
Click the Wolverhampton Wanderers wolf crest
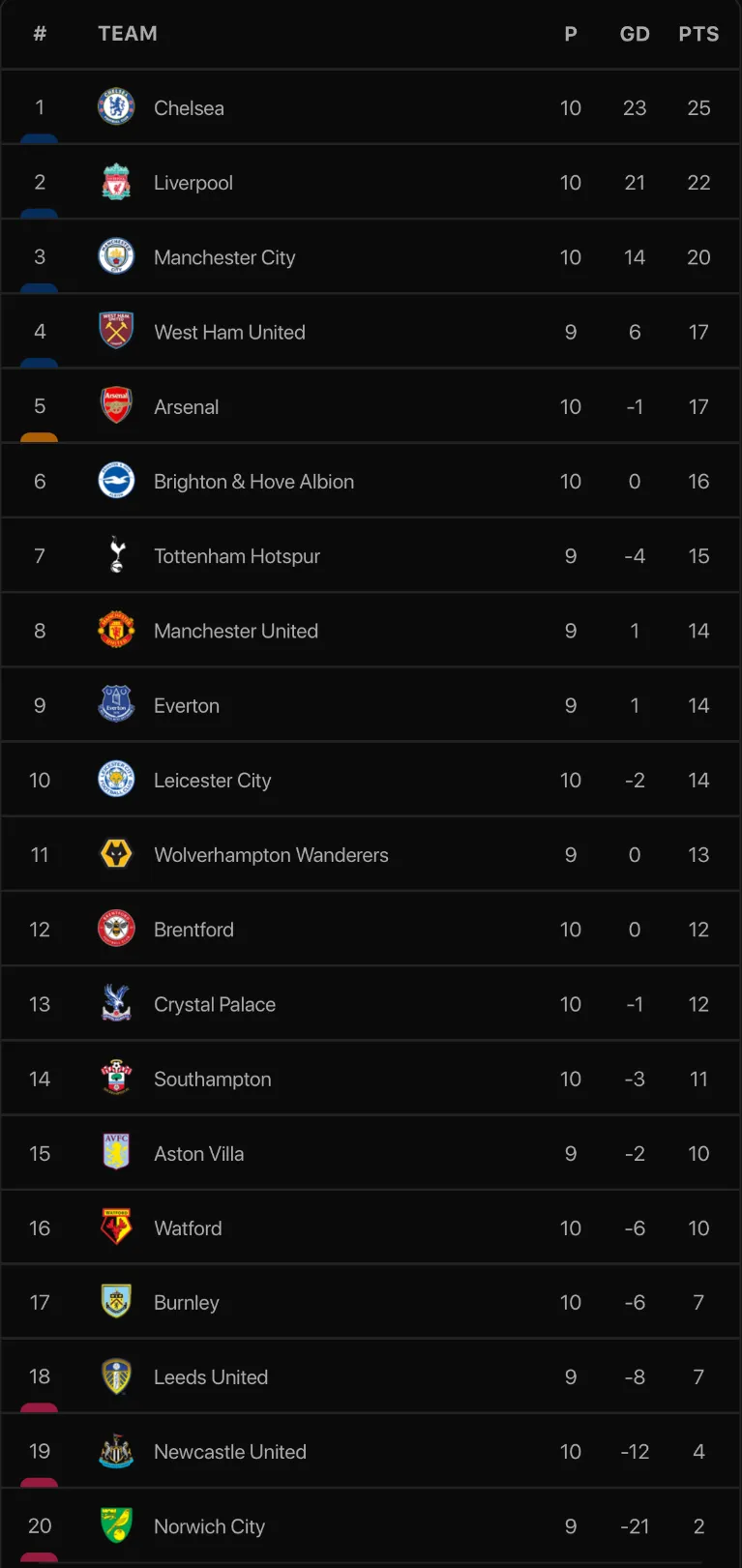pos(116,854)
